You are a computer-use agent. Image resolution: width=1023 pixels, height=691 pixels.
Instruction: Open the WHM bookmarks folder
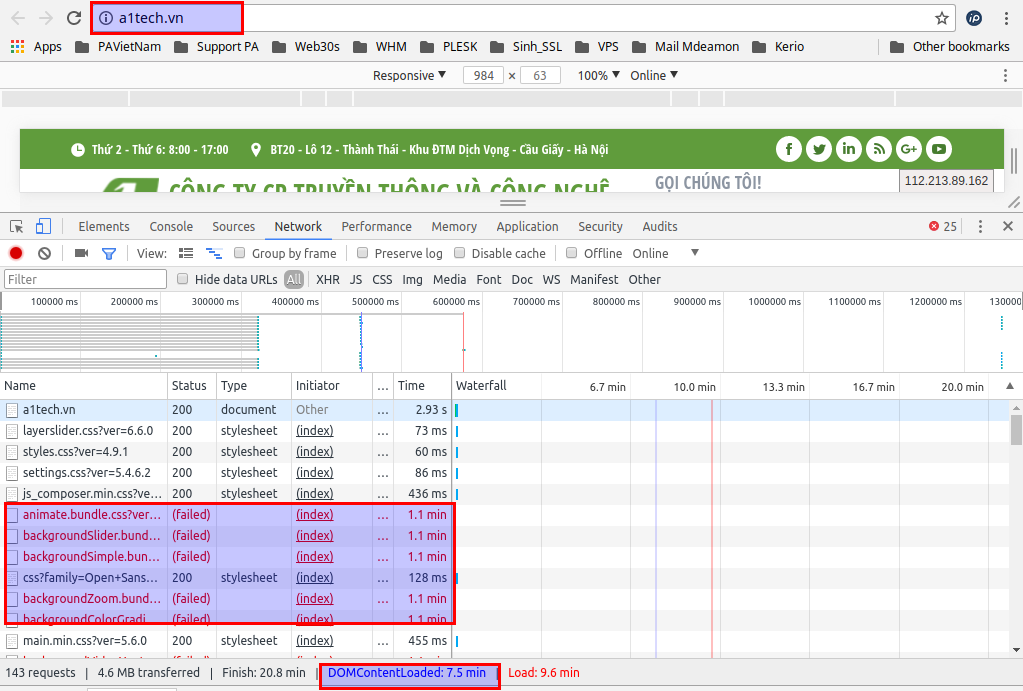tap(380, 46)
